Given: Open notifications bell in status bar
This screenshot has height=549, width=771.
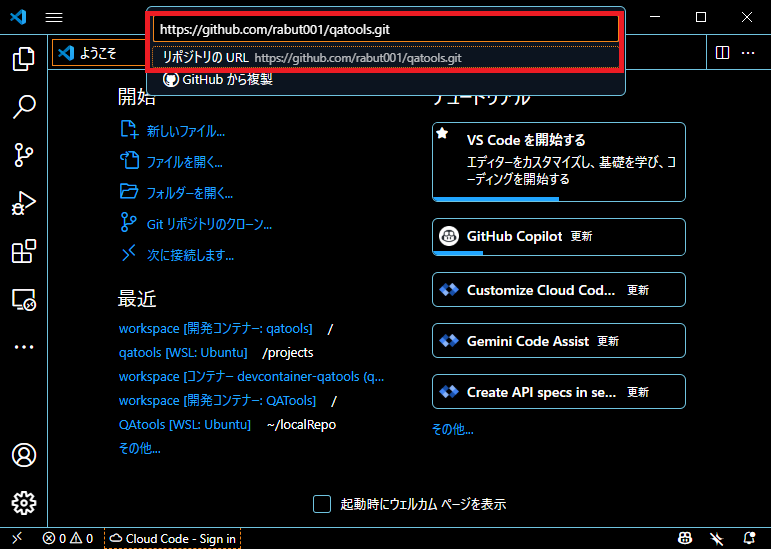Looking at the screenshot, I should coord(749,539).
